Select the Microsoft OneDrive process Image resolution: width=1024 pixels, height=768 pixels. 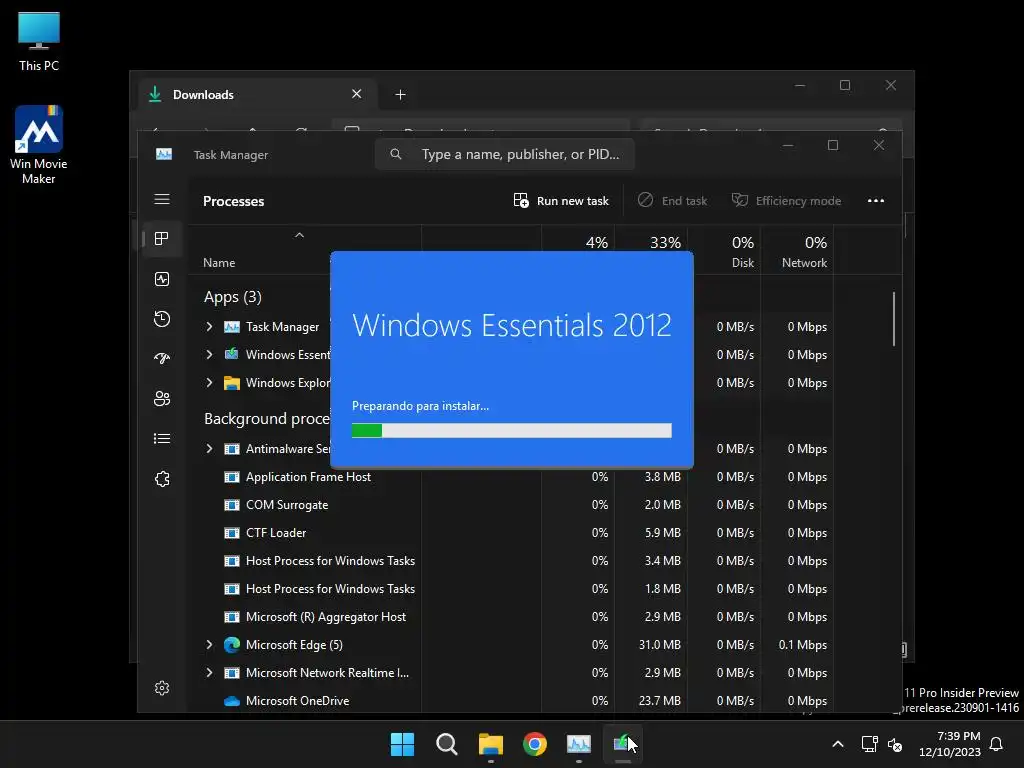coord(297,701)
